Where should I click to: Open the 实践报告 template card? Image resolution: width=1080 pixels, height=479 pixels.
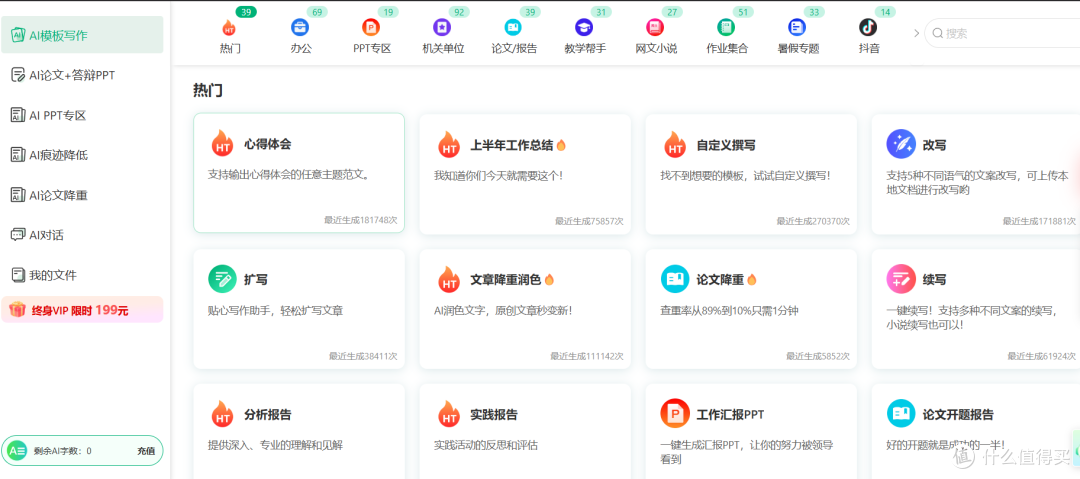[525, 431]
